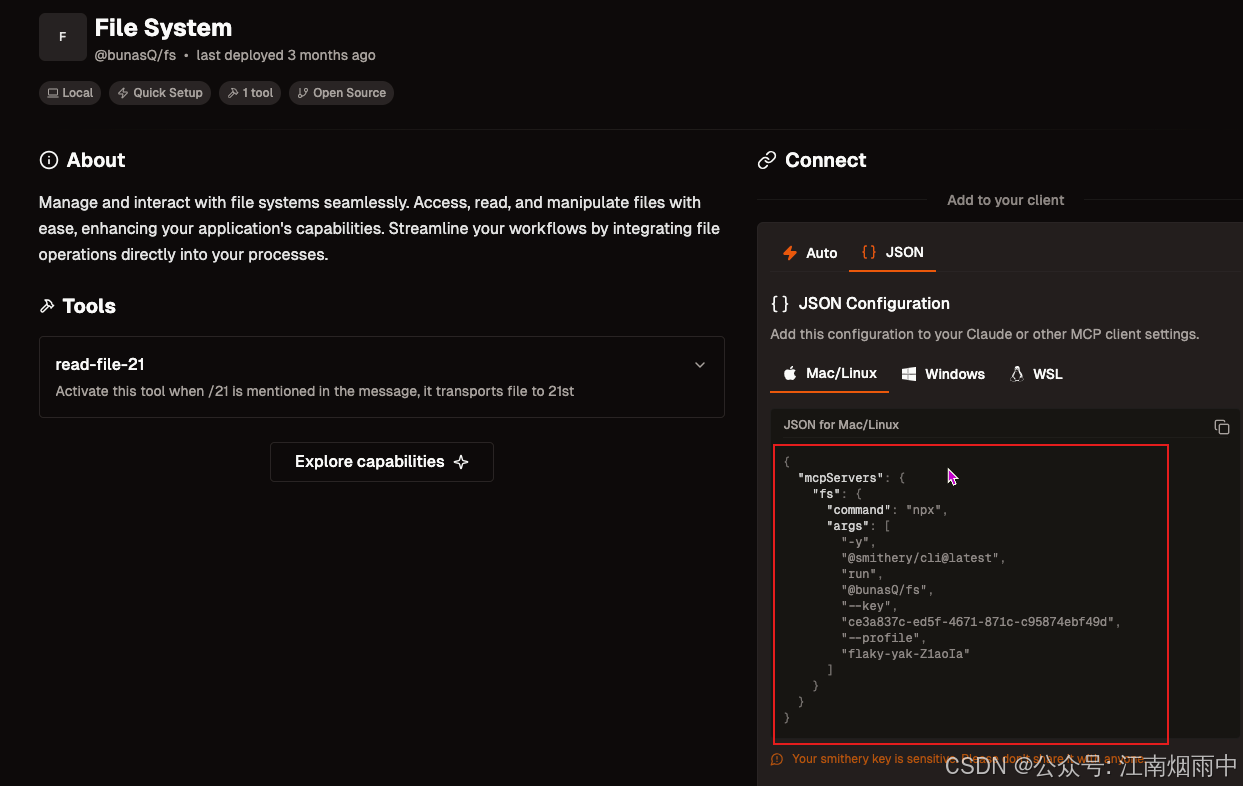This screenshot has width=1243, height=786.
Task: Click the Open Source tag badge
Action: tap(342, 93)
